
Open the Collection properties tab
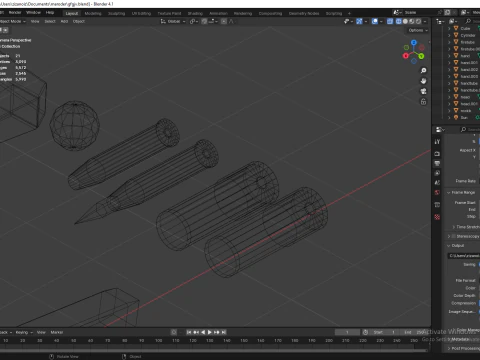(437, 205)
